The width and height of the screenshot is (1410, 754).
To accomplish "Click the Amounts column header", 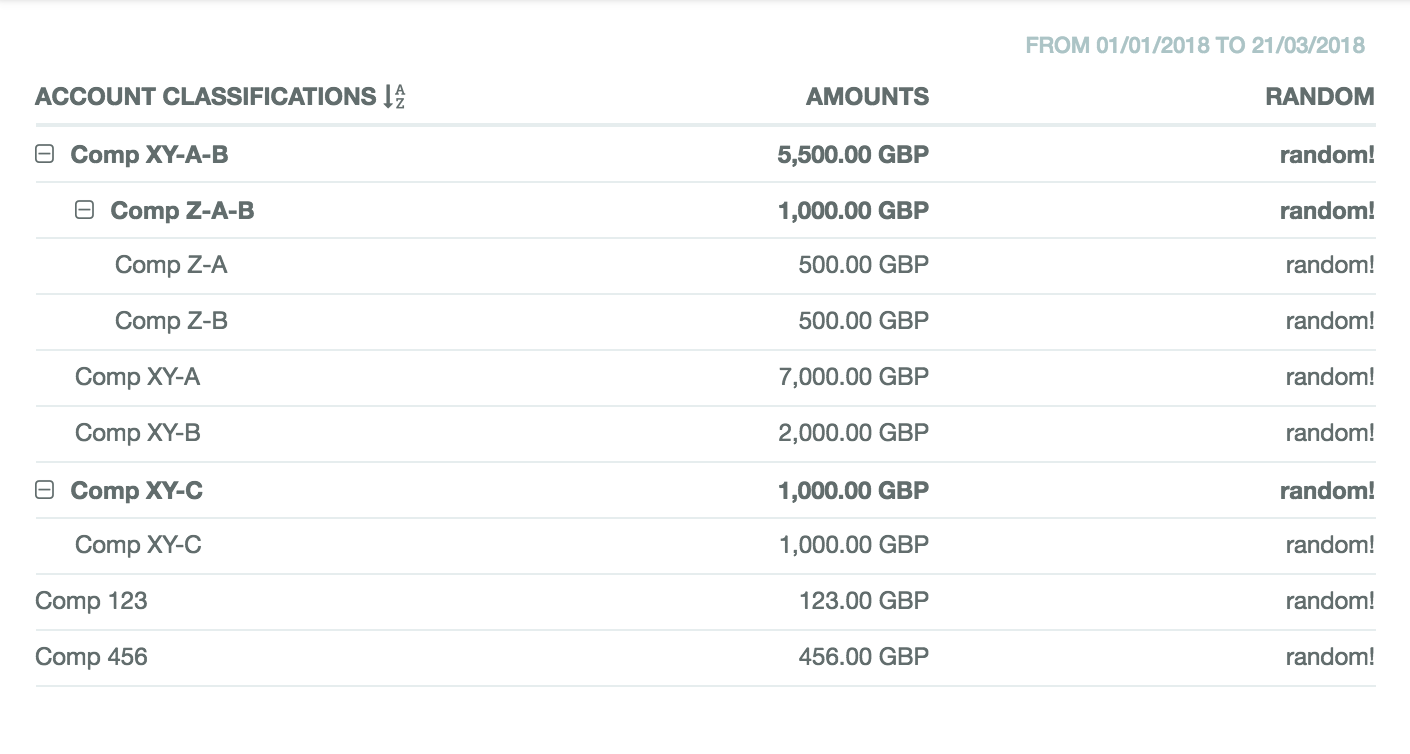I will [867, 97].
